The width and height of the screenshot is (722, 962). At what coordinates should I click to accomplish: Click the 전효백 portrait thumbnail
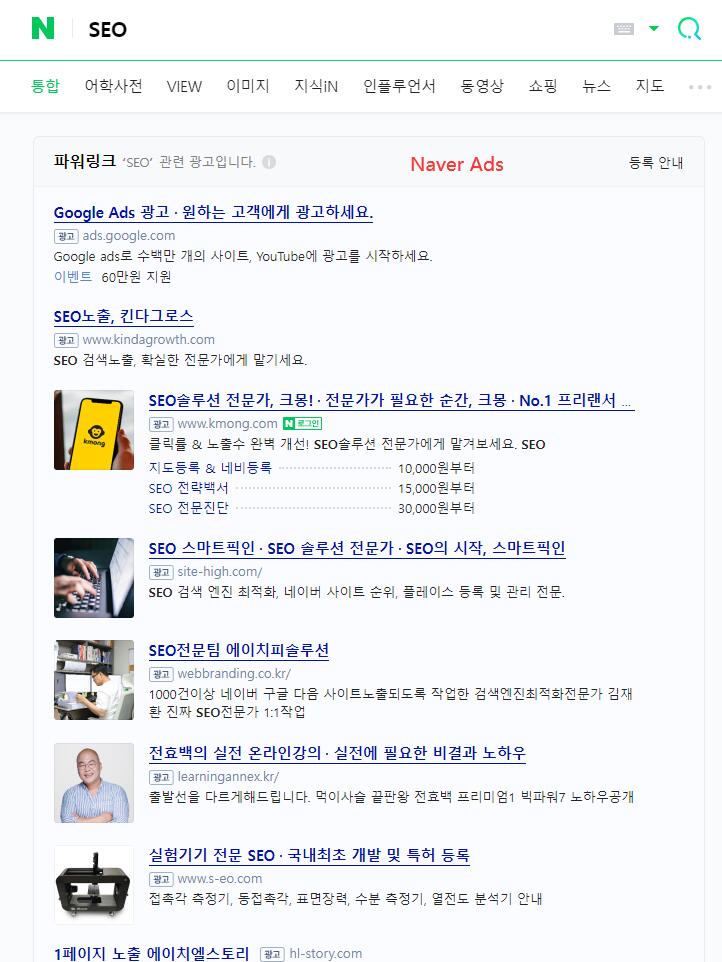[x=94, y=783]
